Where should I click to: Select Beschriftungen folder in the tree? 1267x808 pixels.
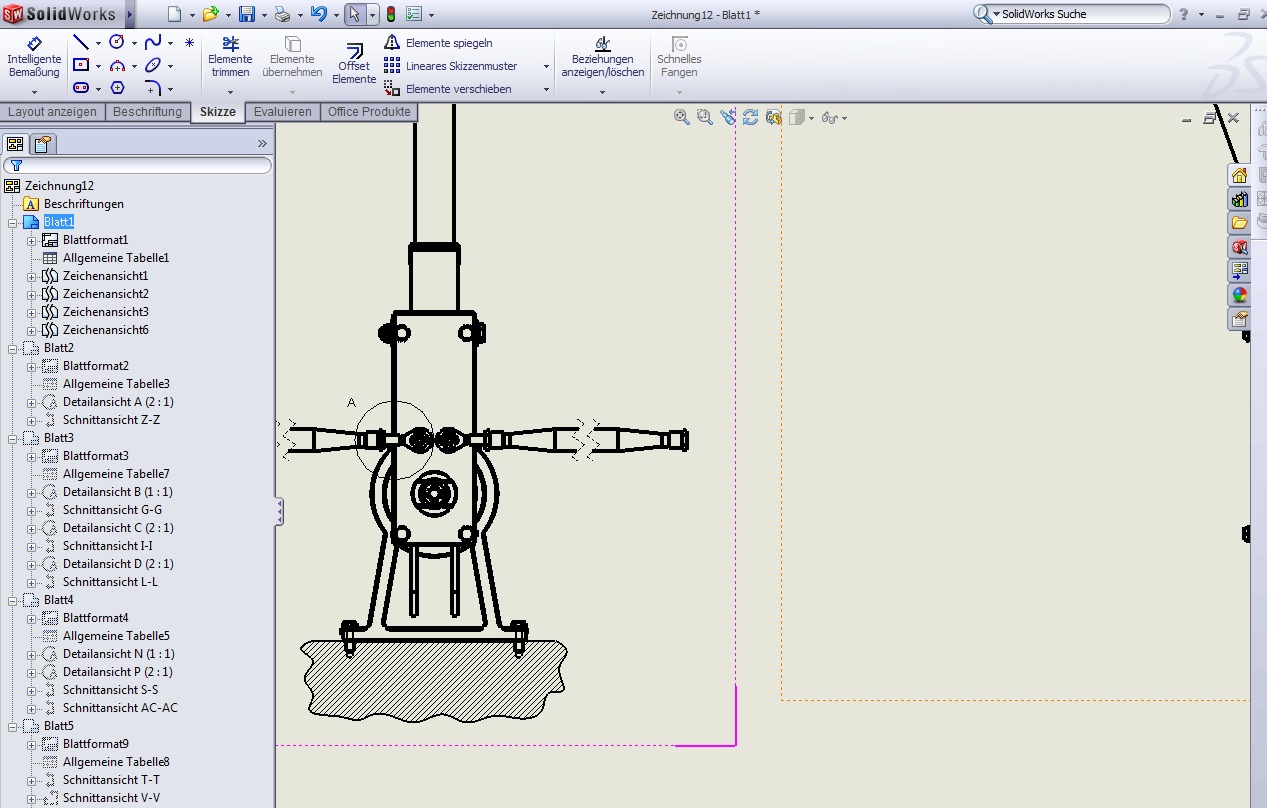[x=84, y=204]
